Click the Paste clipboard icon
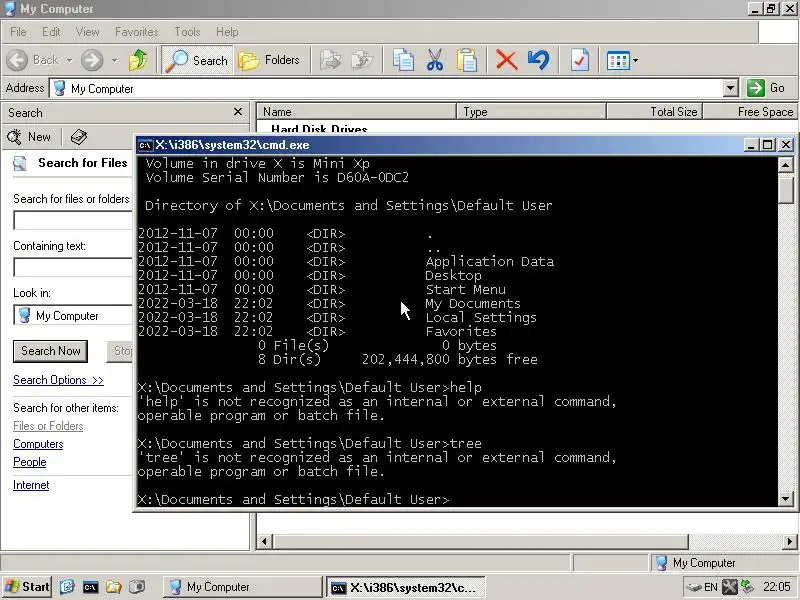Viewport: 800px width, 600px height. [x=466, y=60]
